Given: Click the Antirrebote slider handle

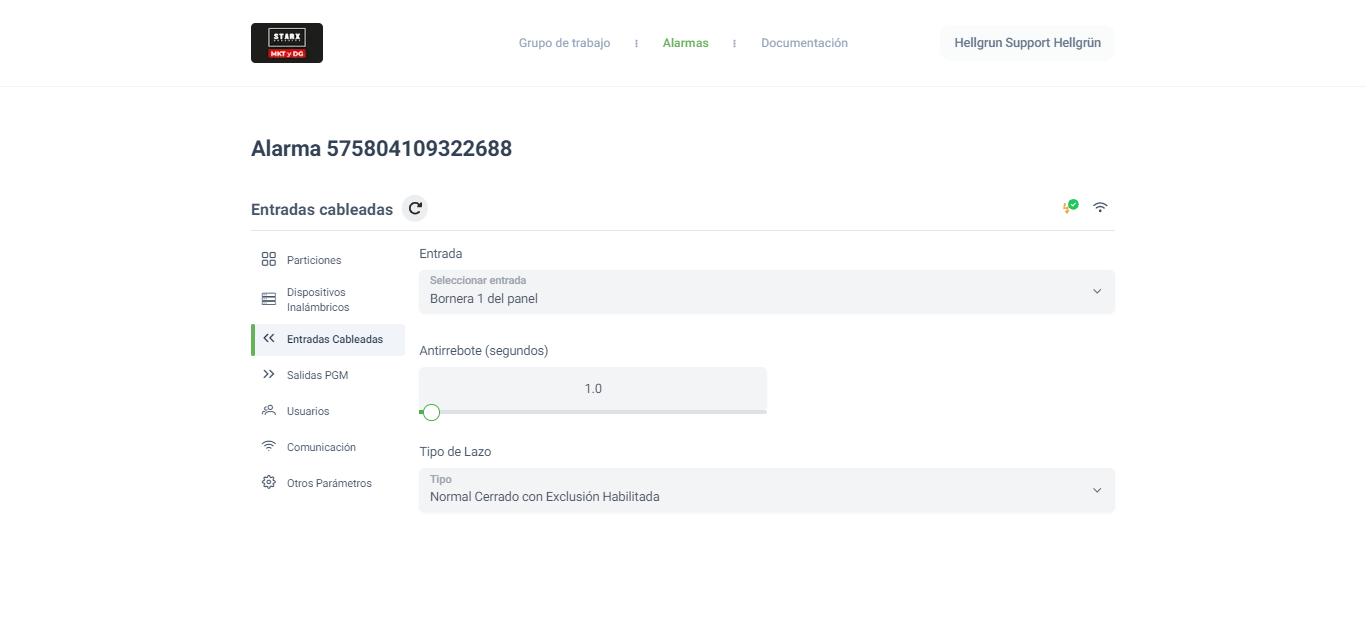Looking at the screenshot, I should click(x=431, y=412).
